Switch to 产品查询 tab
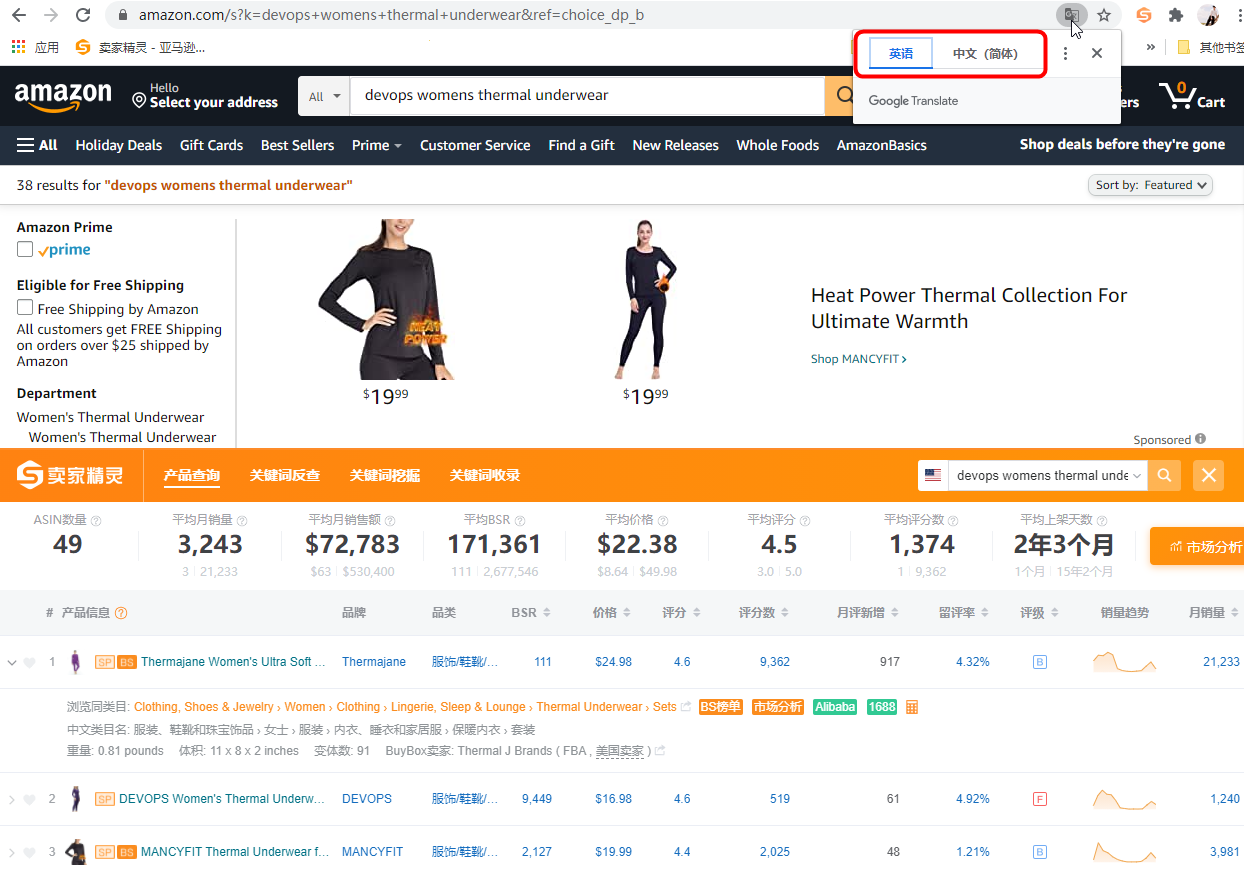Image resolution: width=1244 pixels, height=875 pixels. 192,475
